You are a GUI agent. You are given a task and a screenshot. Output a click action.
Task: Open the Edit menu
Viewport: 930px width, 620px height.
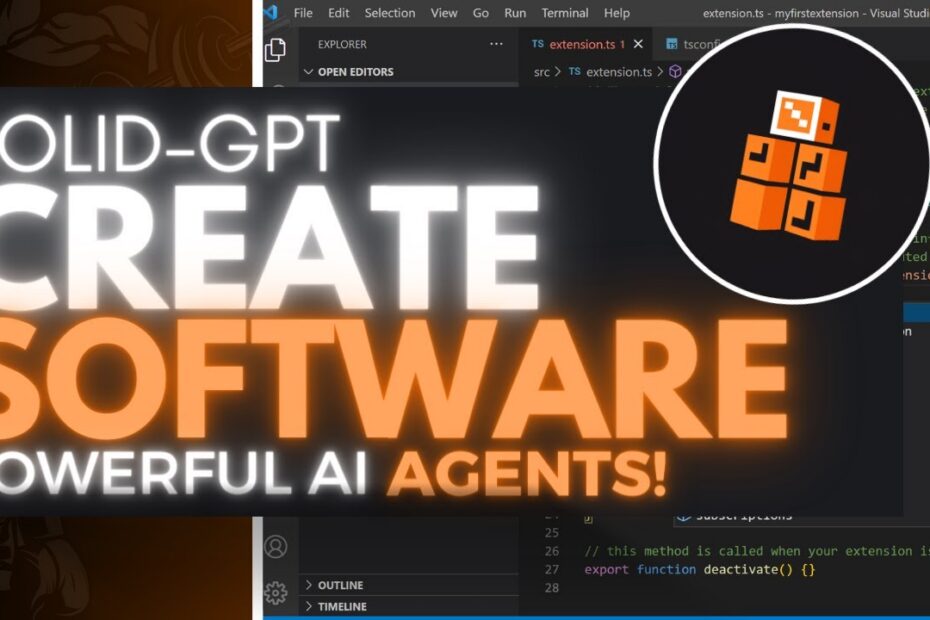coord(338,13)
